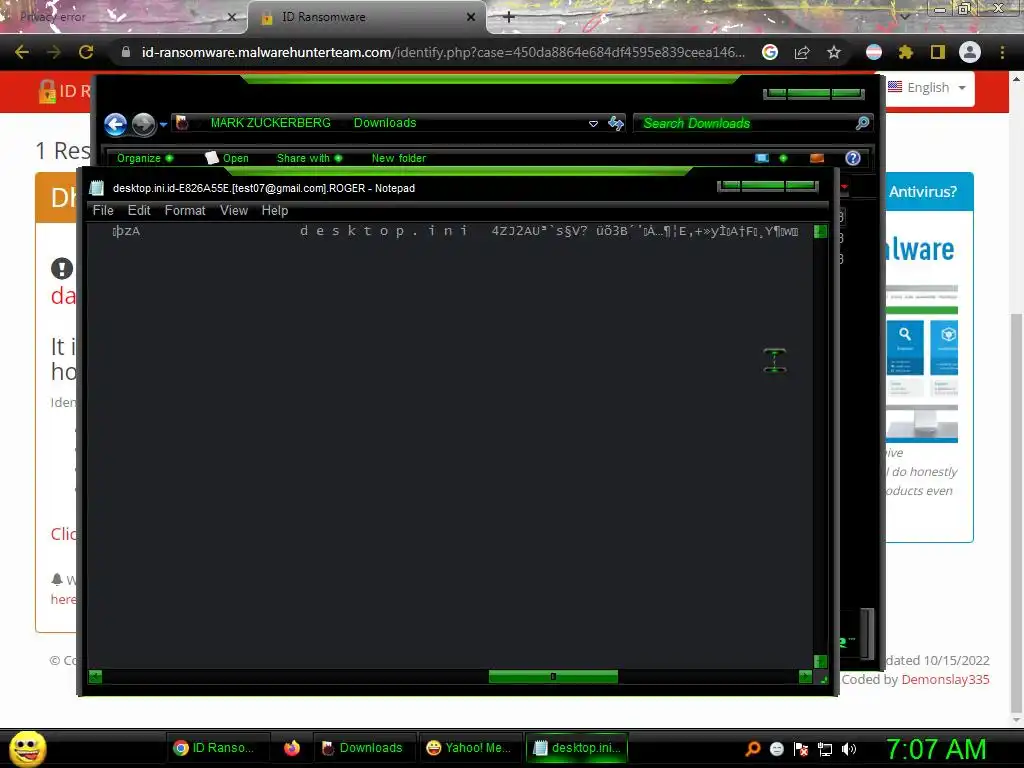Click the Chrome tab search chevron
Screen dimensions: 1024x768
[904, 16]
